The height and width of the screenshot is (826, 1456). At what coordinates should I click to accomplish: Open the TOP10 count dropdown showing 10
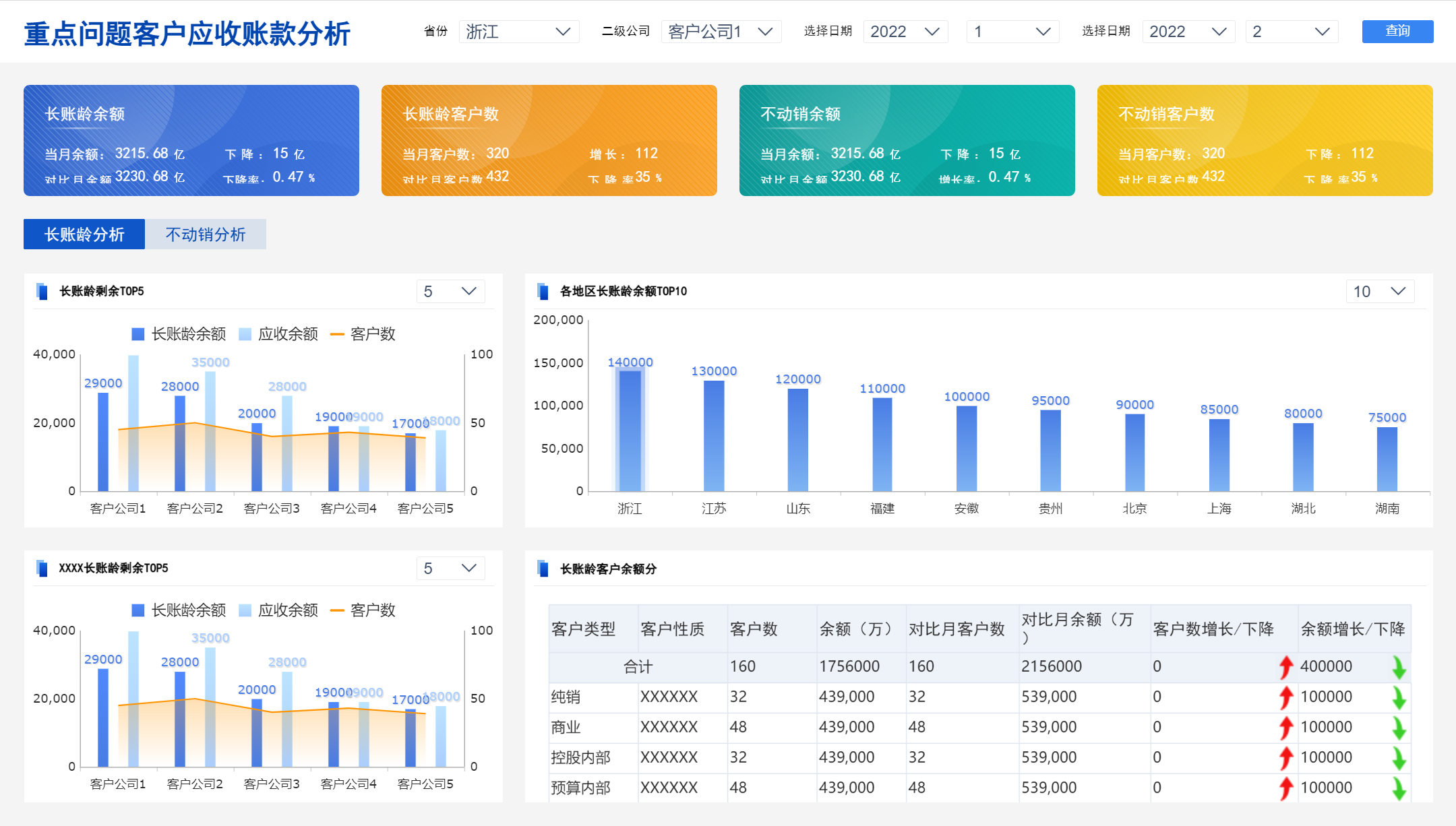(1379, 291)
